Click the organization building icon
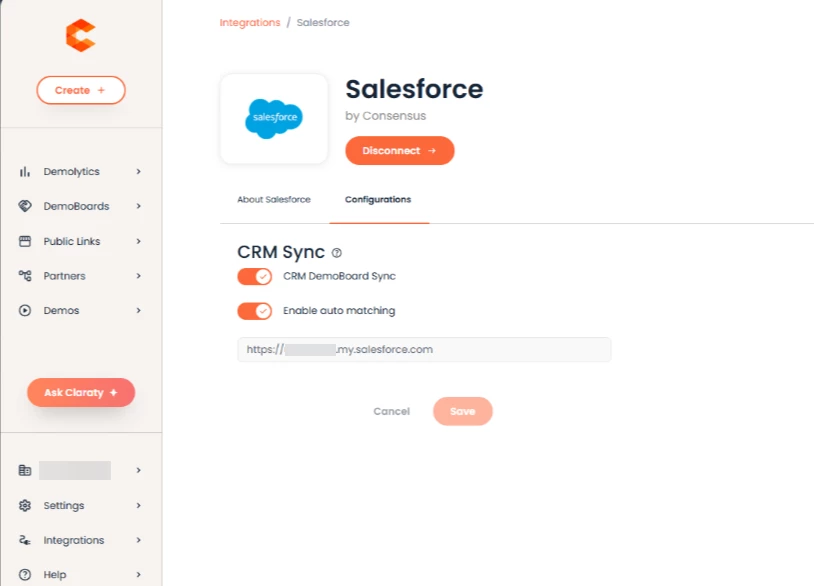The width and height of the screenshot is (814, 586). (x=25, y=470)
